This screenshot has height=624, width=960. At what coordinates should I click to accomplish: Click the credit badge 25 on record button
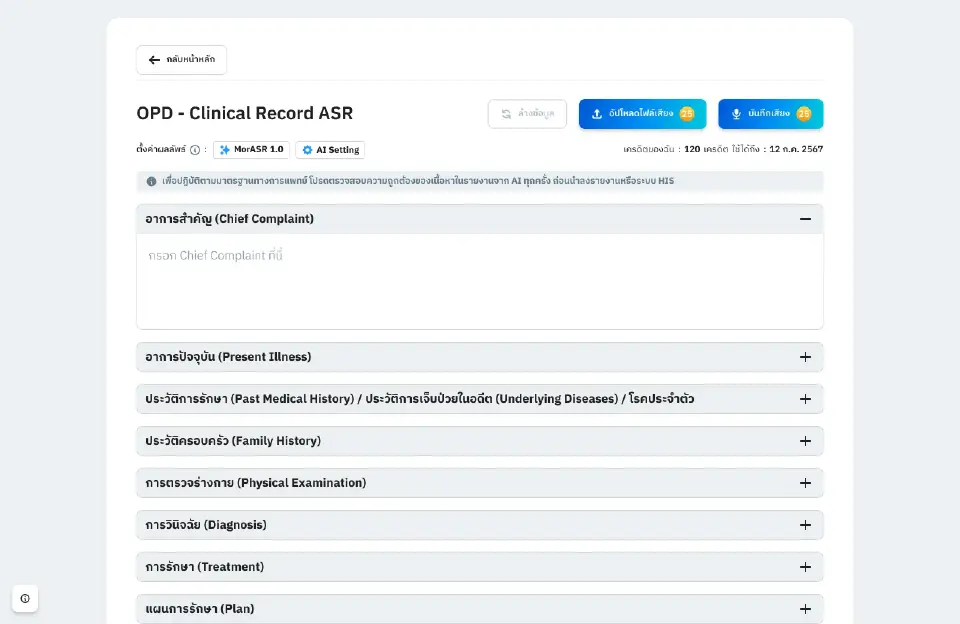(x=803, y=113)
